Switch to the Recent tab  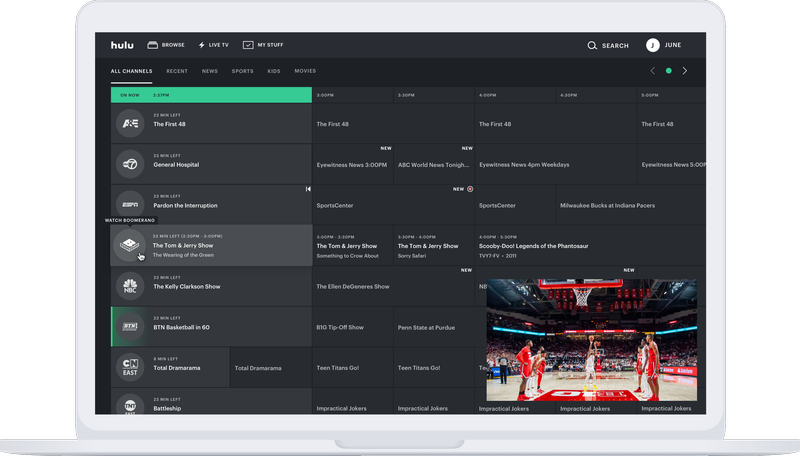pyautogui.click(x=177, y=71)
